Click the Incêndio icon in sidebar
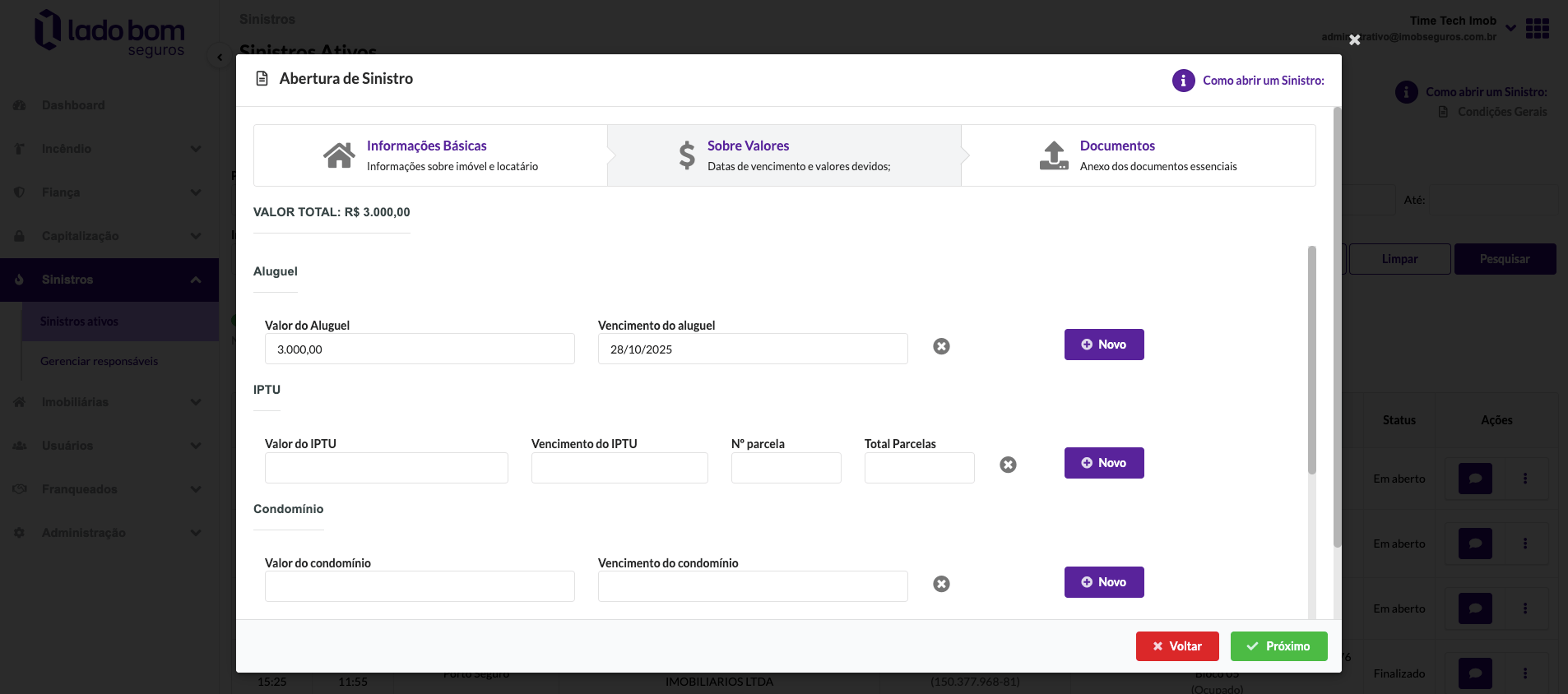The image size is (1568, 694). pos(20,149)
